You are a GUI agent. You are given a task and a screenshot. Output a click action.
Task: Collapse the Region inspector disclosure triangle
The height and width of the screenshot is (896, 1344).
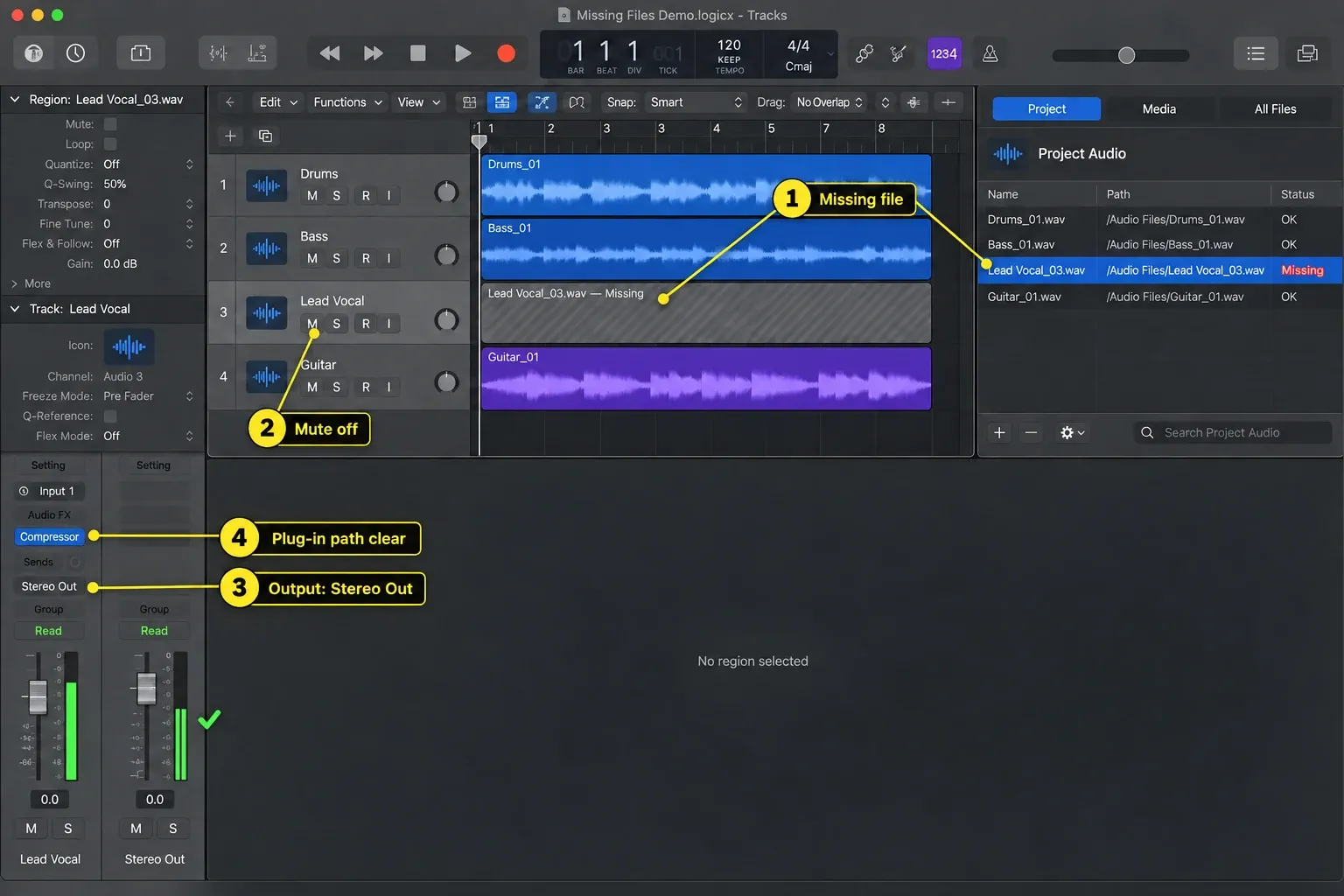click(x=15, y=100)
